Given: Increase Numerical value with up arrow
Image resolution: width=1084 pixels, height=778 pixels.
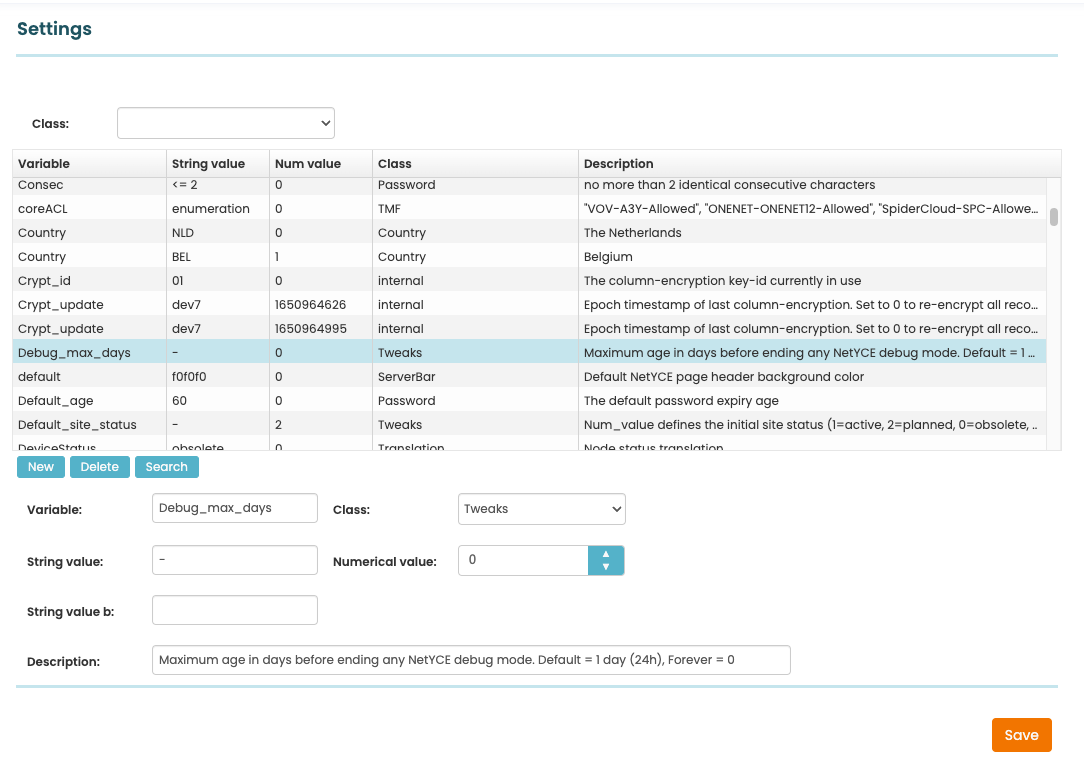Looking at the screenshot, I should pyautogui.click(x=605, y=553).
